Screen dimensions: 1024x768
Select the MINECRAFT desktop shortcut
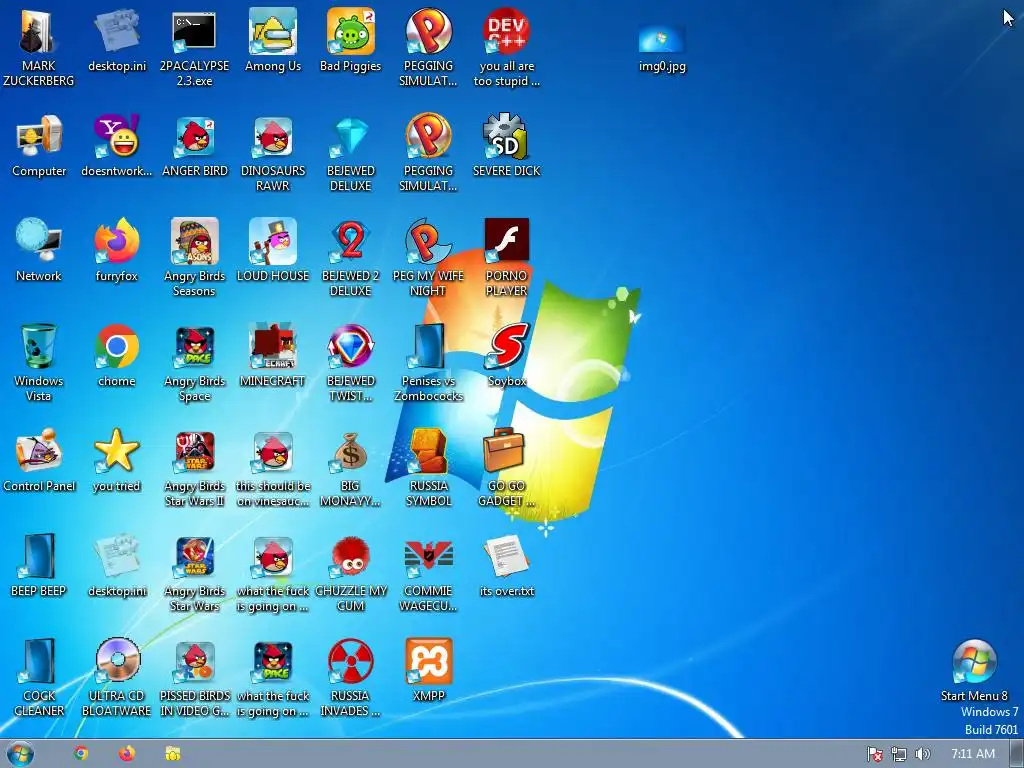point(272,356)
